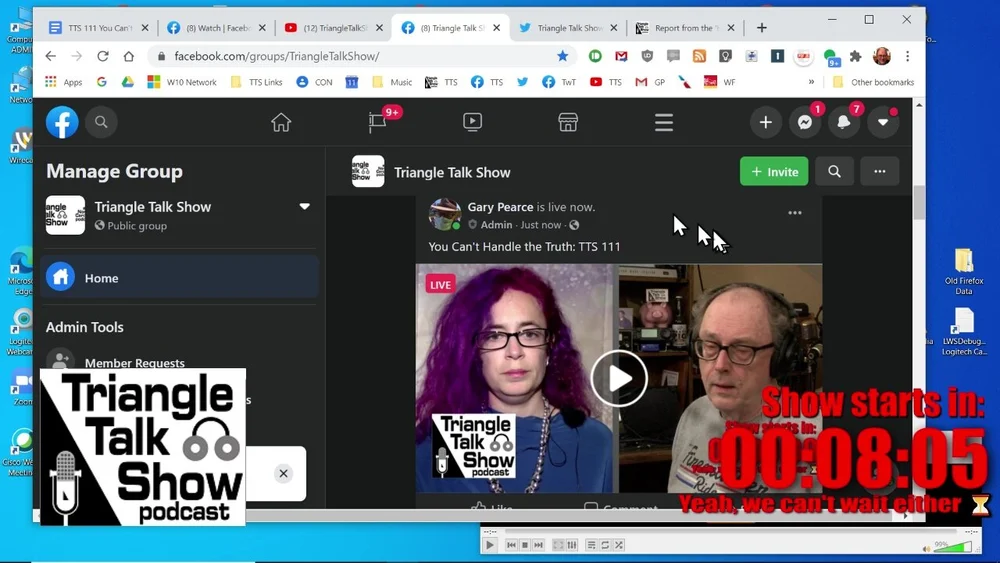Open the group's three-dot more options
1000x563 pixels.
click(879, 172)
